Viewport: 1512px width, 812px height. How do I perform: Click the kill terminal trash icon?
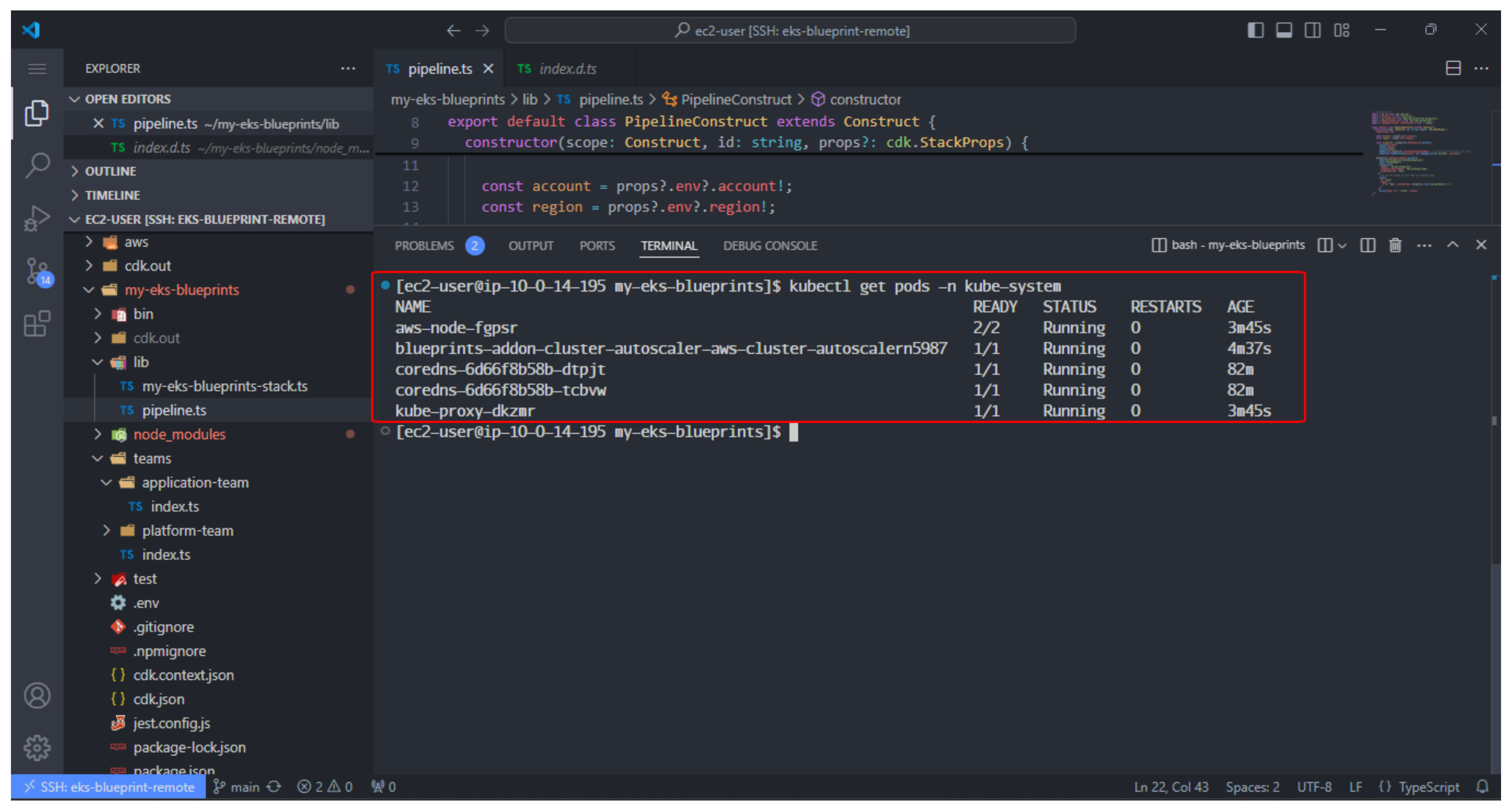click(x=1395, y=245)
